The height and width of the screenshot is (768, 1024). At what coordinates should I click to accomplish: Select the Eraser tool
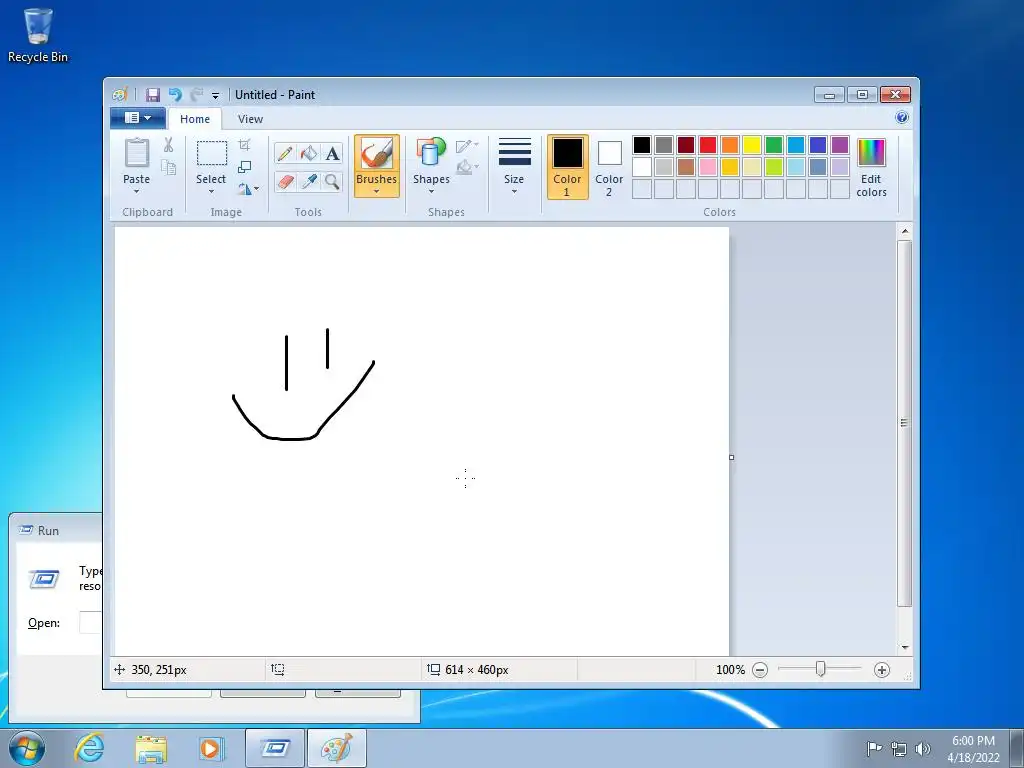[x=285, y=181]
